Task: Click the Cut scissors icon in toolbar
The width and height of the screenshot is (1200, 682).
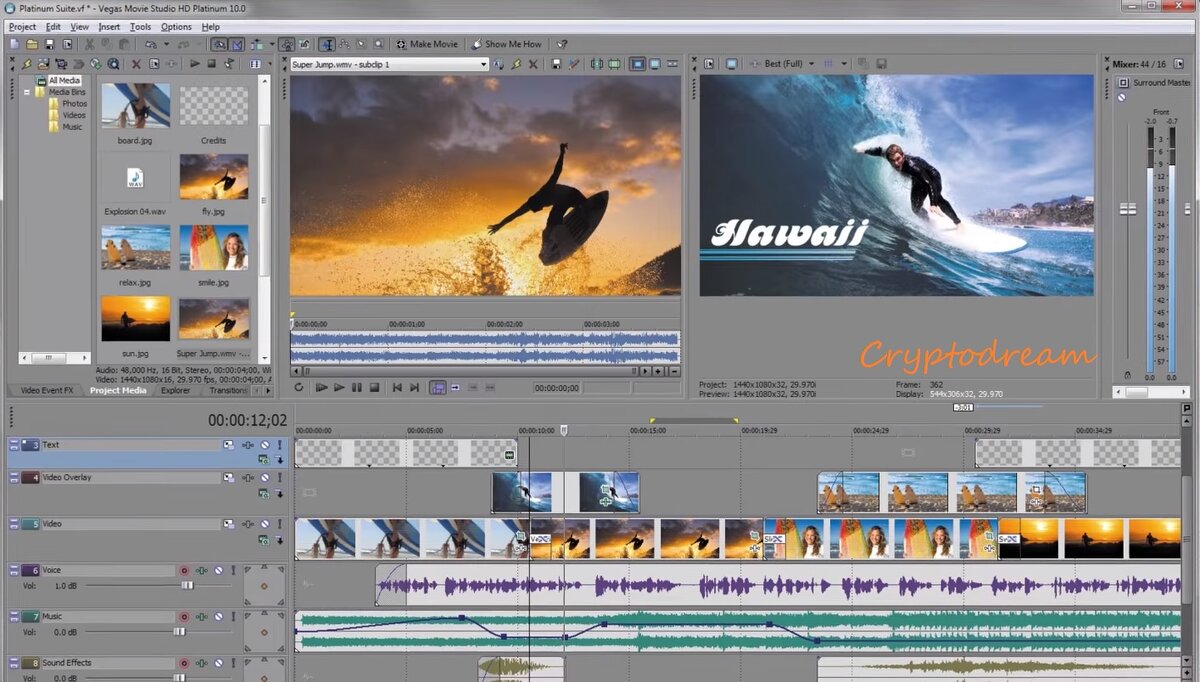Action: tap(89, 44)
